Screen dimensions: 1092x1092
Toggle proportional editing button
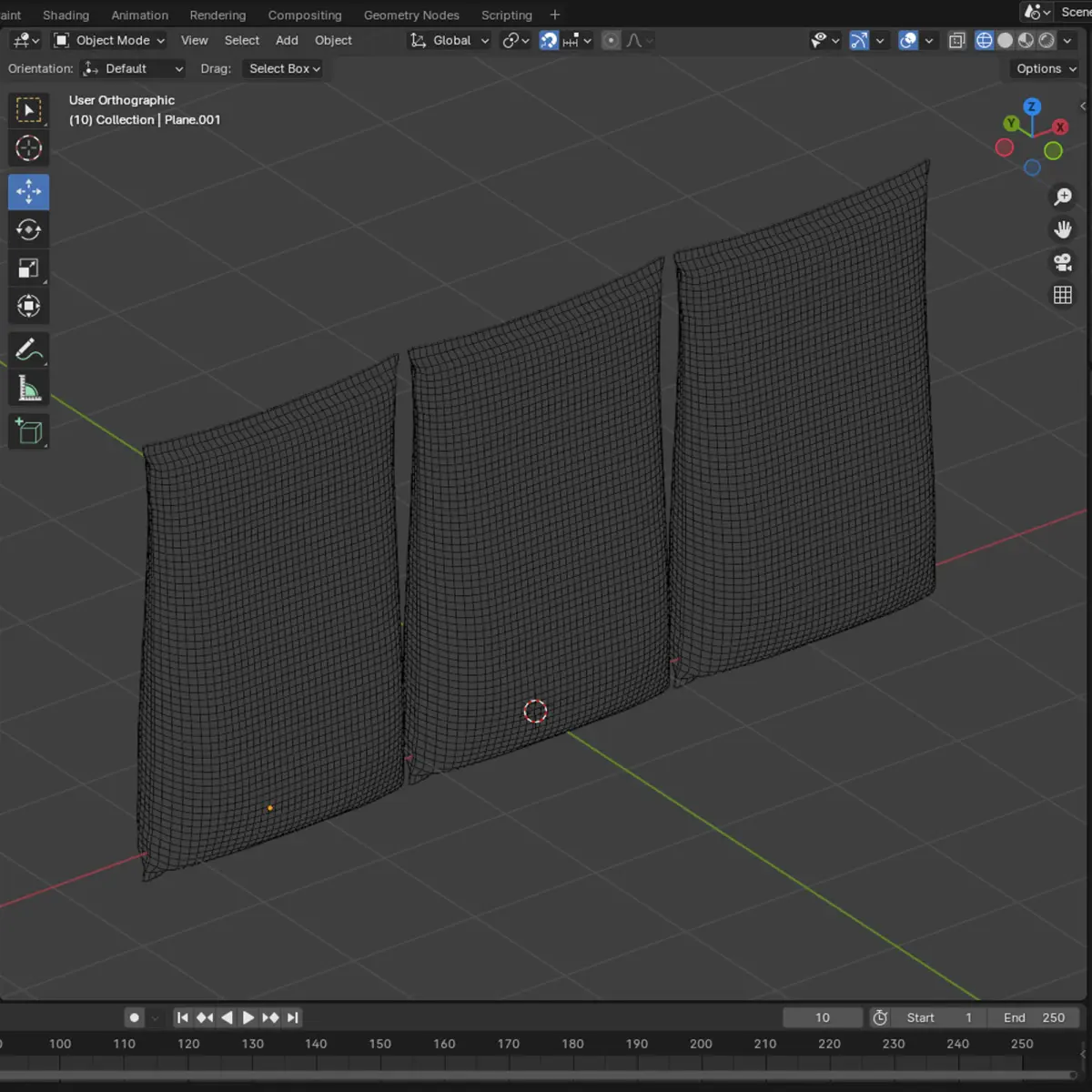pos(611,40)
